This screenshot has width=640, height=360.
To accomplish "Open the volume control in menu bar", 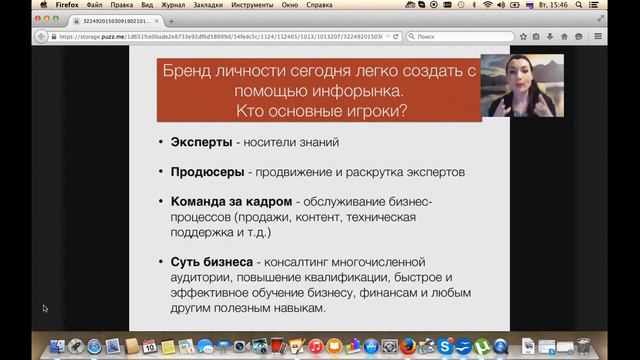I will pos(501,5).
